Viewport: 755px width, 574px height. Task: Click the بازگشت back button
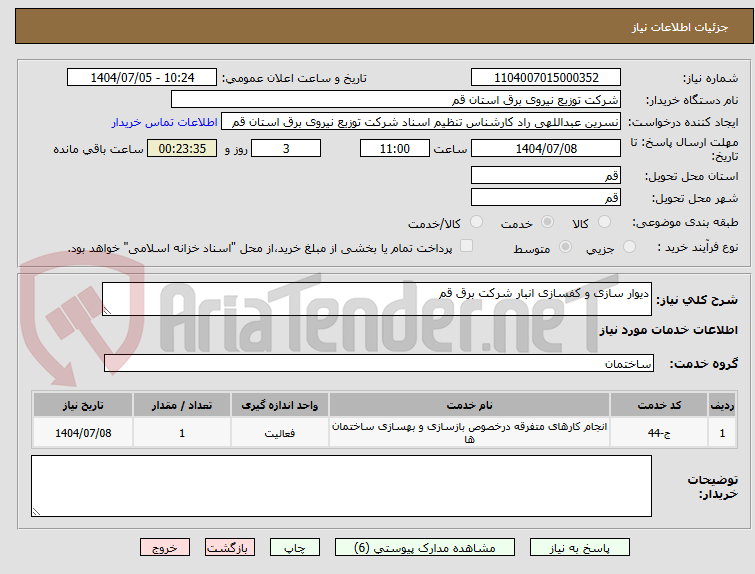(x=230, y=548)
